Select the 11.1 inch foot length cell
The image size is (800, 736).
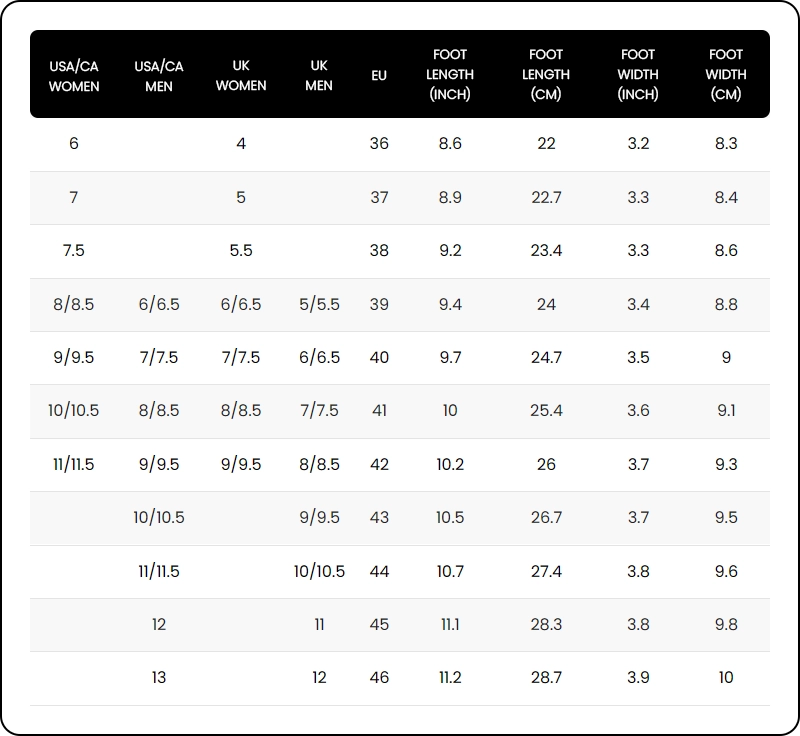coord(450,624)
